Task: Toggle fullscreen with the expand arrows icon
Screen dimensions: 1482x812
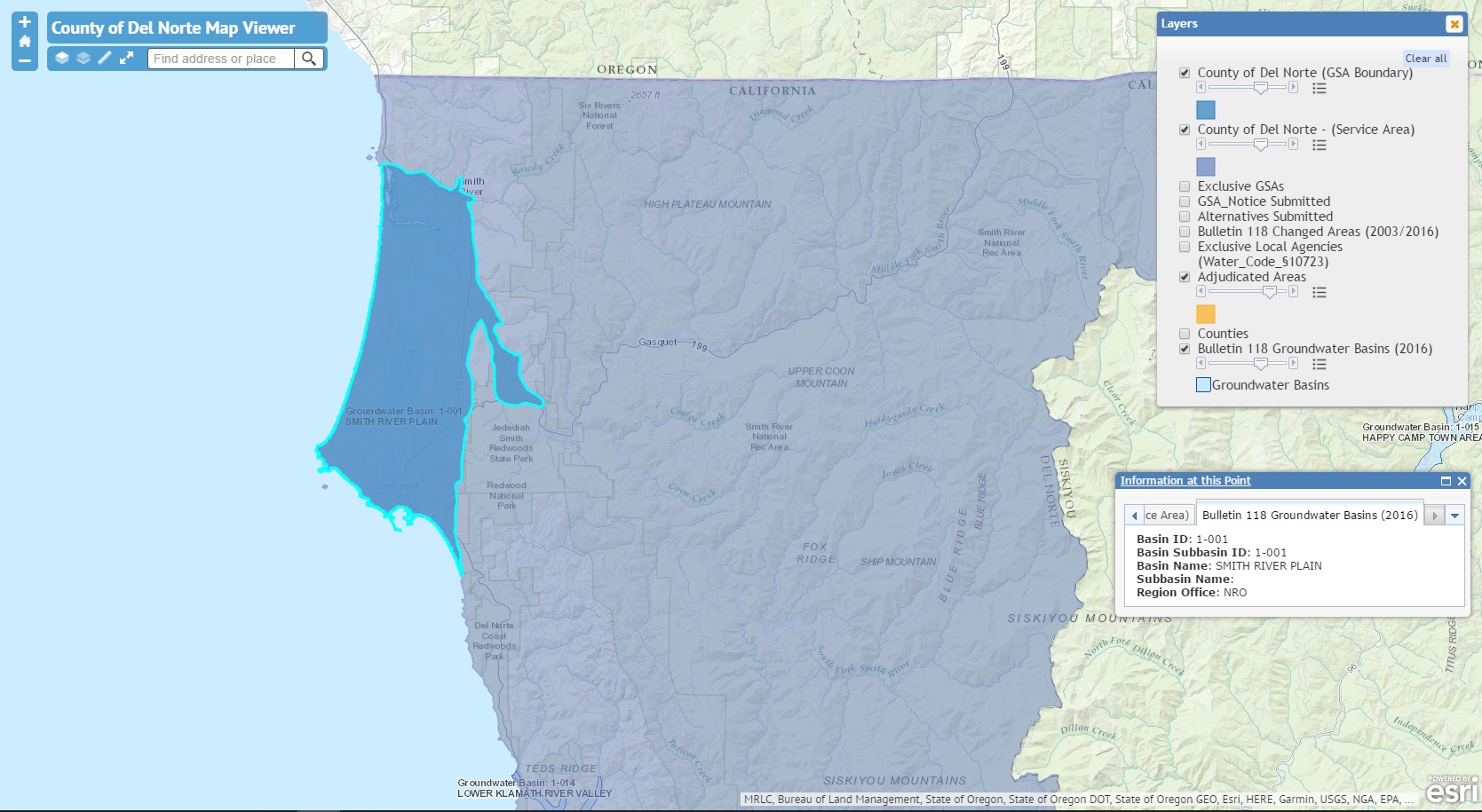Action: point(127,59)
